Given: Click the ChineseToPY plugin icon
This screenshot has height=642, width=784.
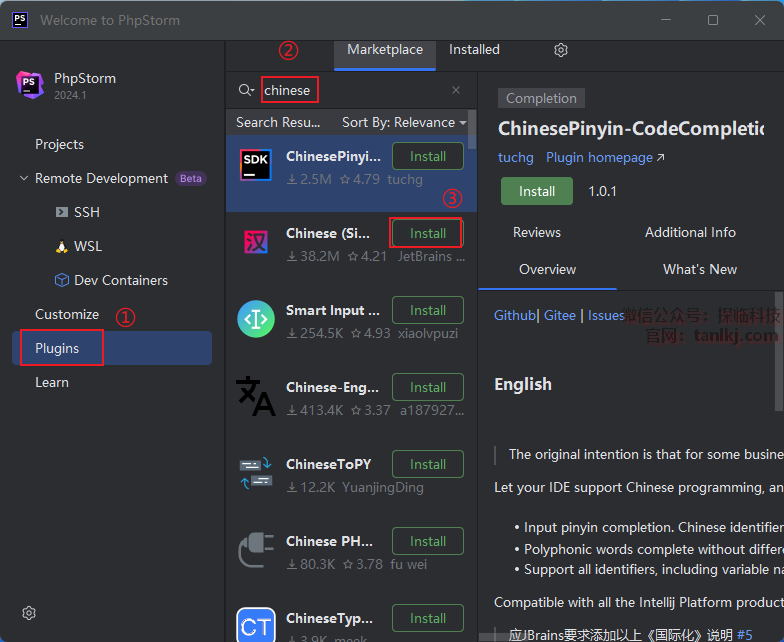Looking at the screenshot, I should (x=256, y=473).
